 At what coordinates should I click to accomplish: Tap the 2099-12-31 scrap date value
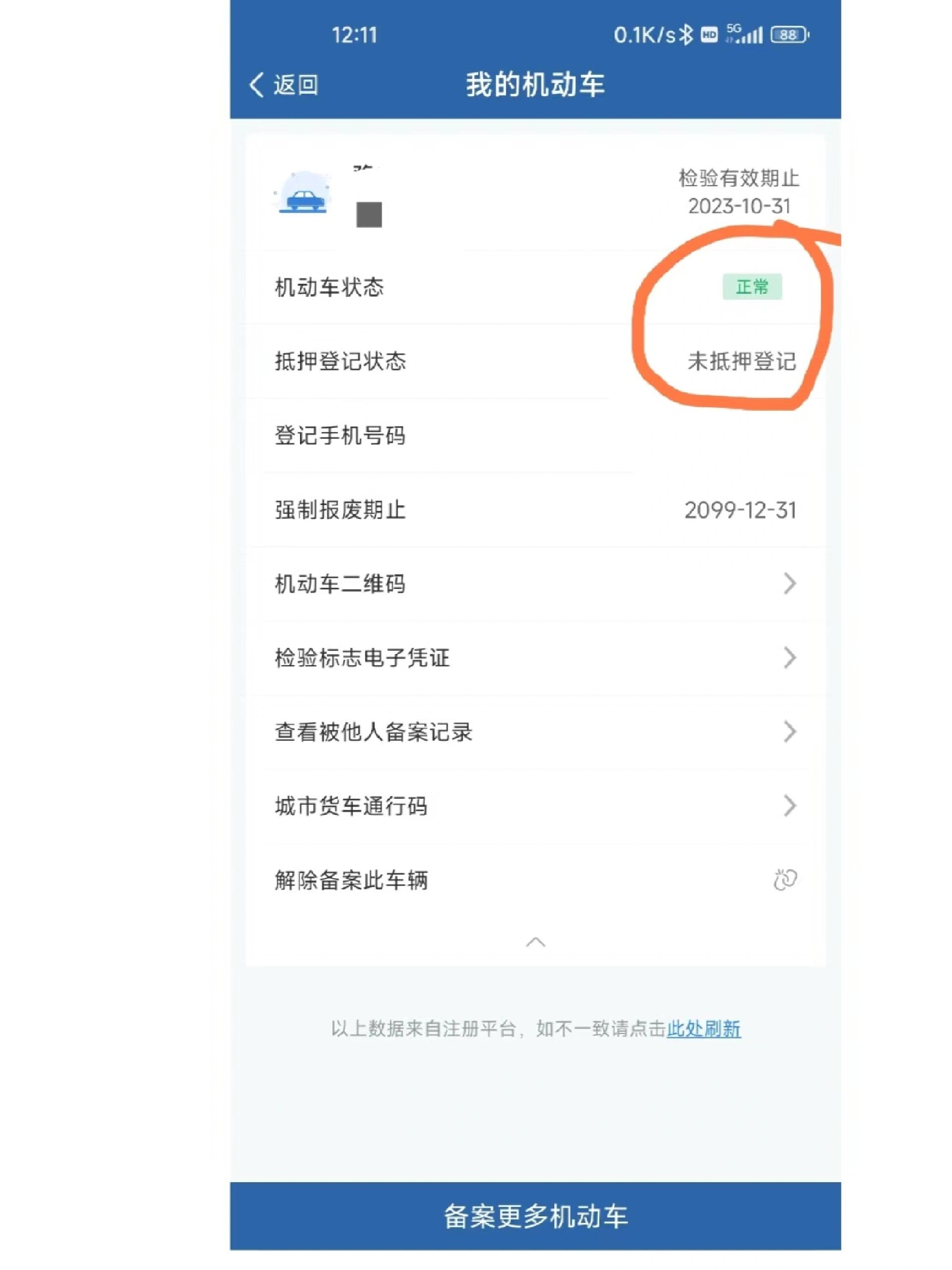tap(740, 510)
